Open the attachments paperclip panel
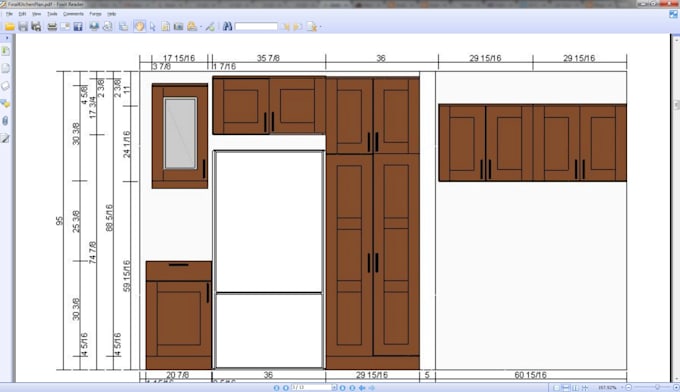Image resolution: width=680 pixels, height=392 pixels. click(x=5, y=121)
